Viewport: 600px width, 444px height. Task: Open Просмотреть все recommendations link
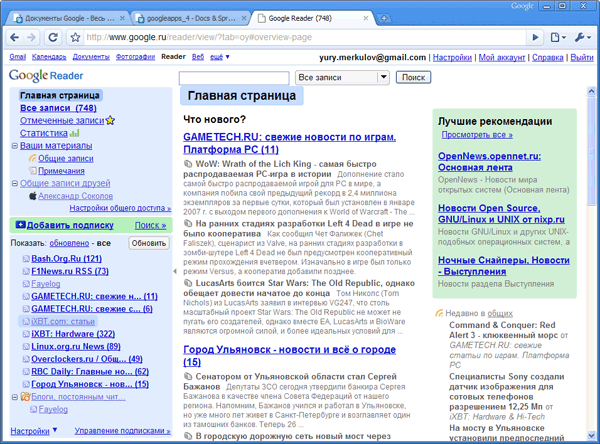(x=477, y=135)
